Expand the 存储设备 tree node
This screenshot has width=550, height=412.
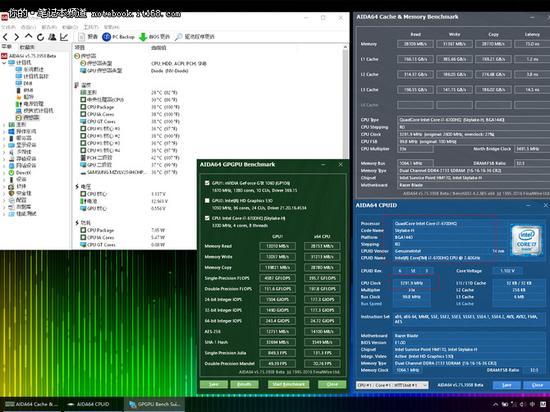point(4,158)
